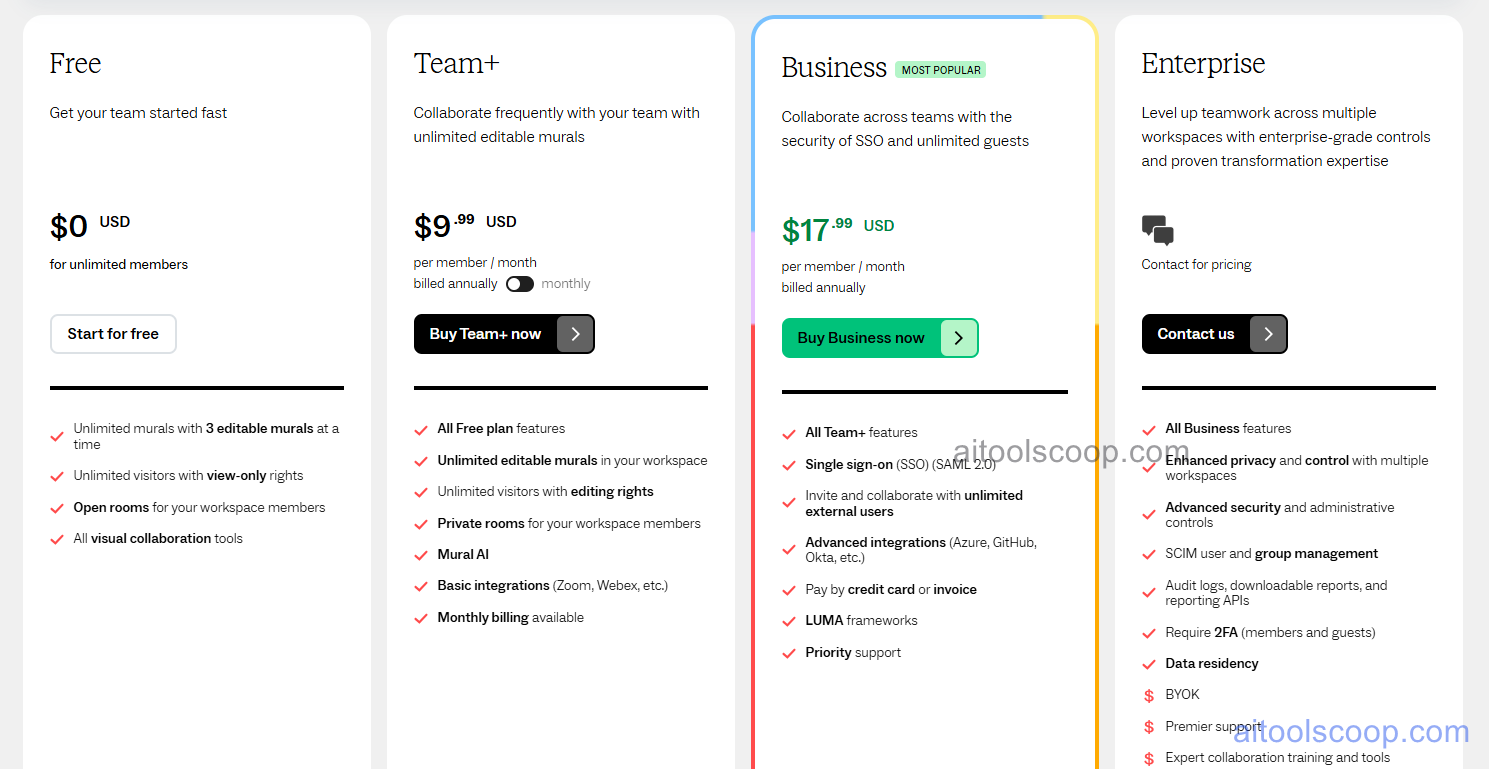Click Start for free button
This screenshot has width=1489, height=769.
click(x=113, y=334)
